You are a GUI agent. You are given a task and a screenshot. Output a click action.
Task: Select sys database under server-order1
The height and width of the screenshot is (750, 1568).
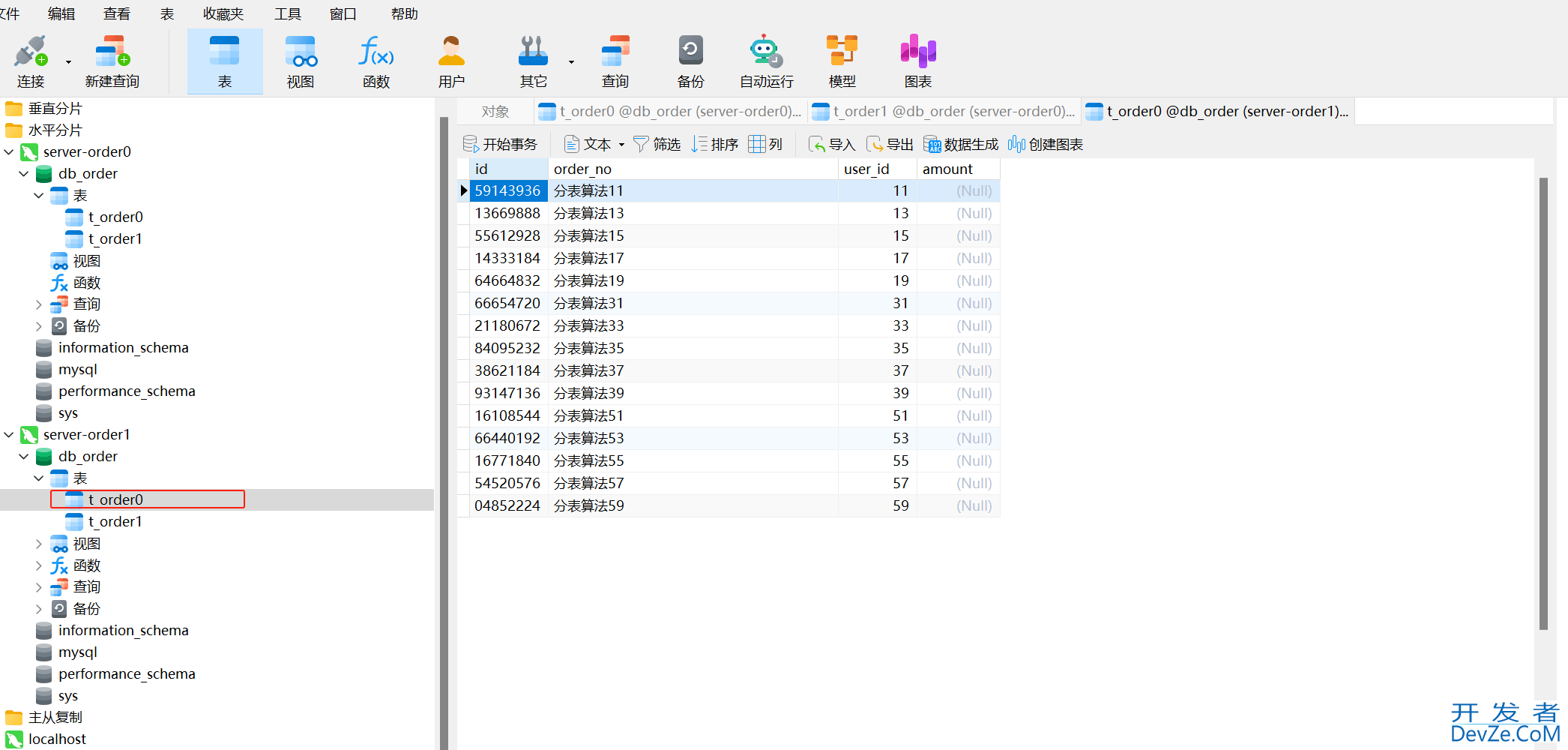(x=57, y=695)
